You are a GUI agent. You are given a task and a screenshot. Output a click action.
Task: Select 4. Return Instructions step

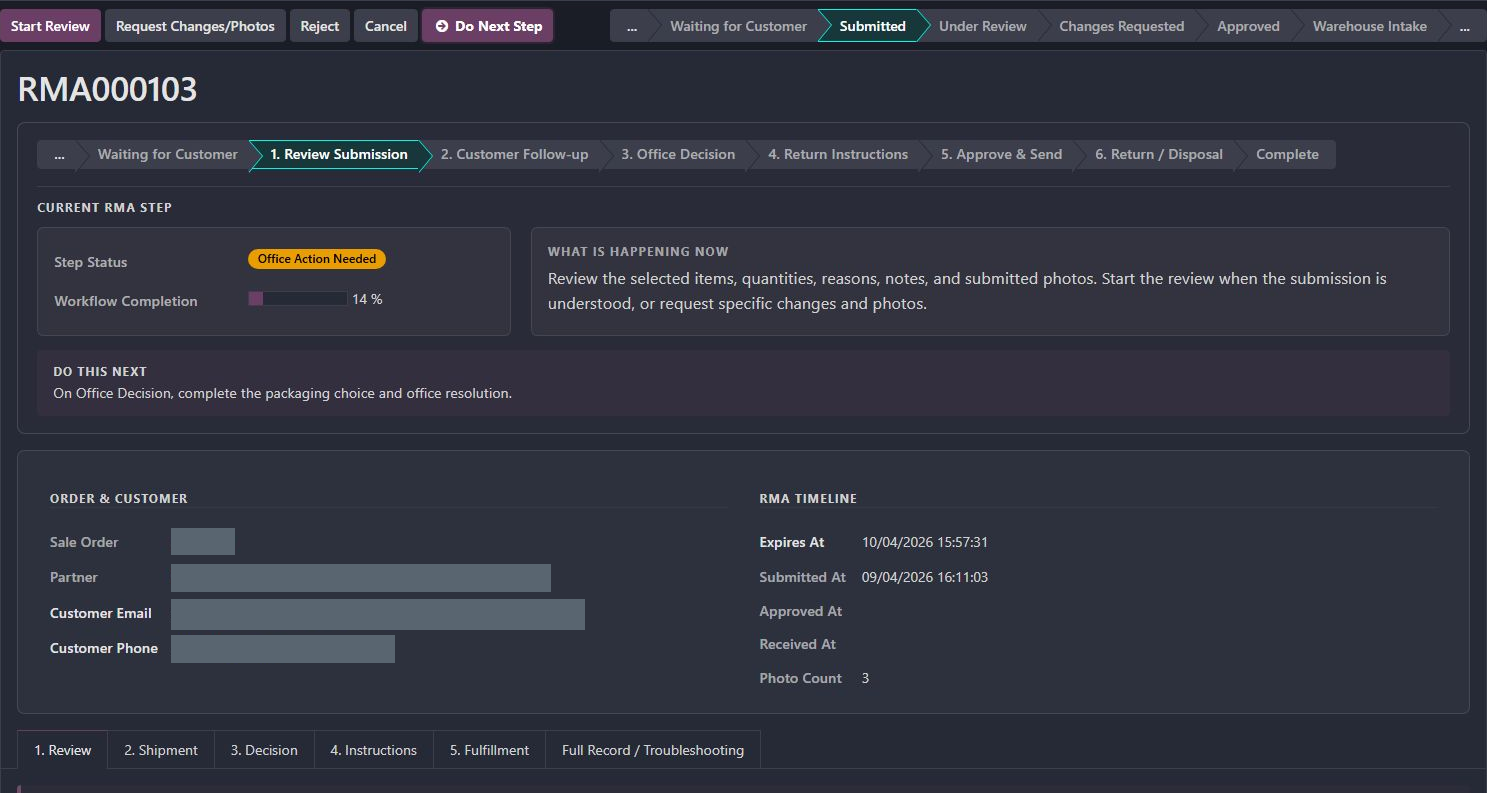point(838,155)
